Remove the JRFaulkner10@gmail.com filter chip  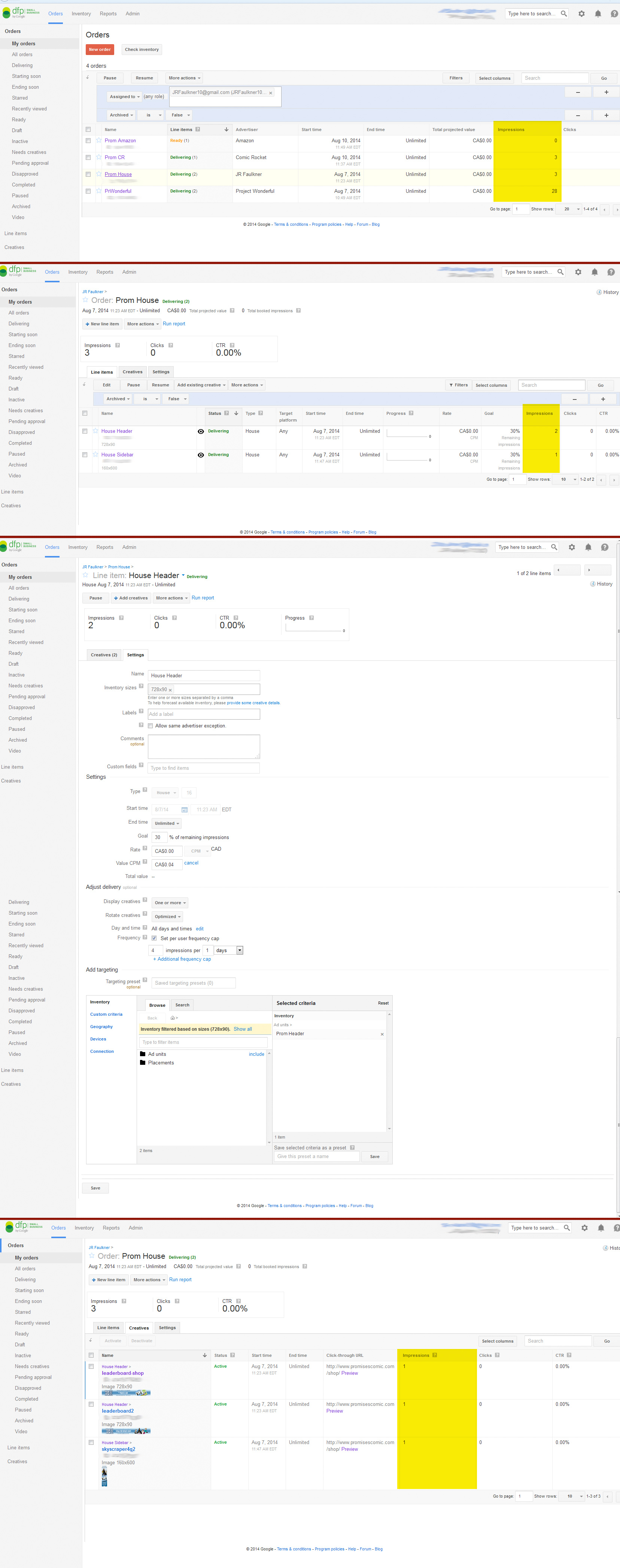[271, 93]
